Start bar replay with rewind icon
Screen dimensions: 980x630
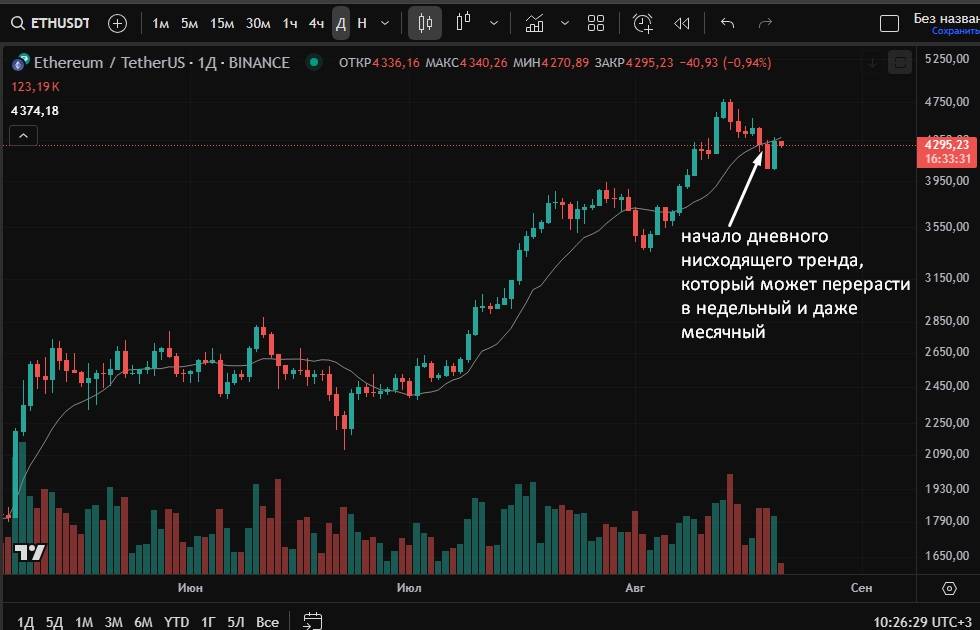pos(682,23)
